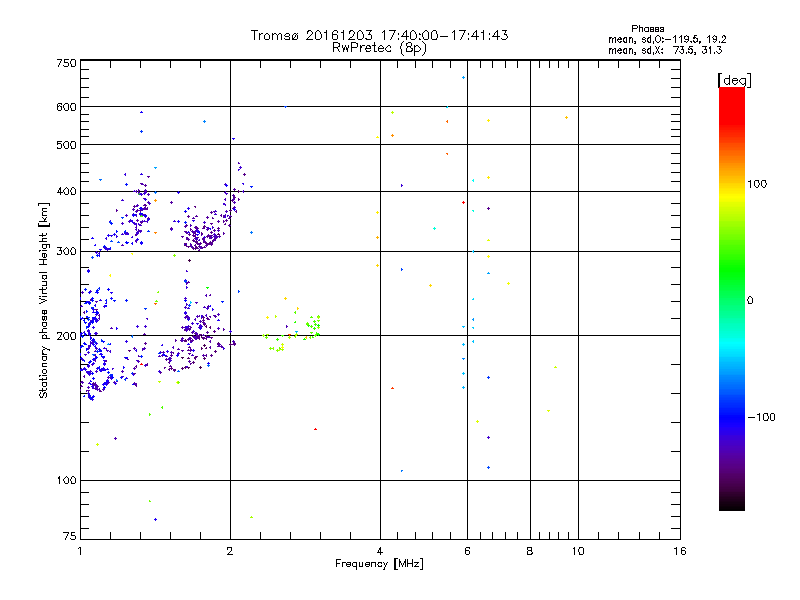Click the '200' height axis tick label

tap(66, 336)
